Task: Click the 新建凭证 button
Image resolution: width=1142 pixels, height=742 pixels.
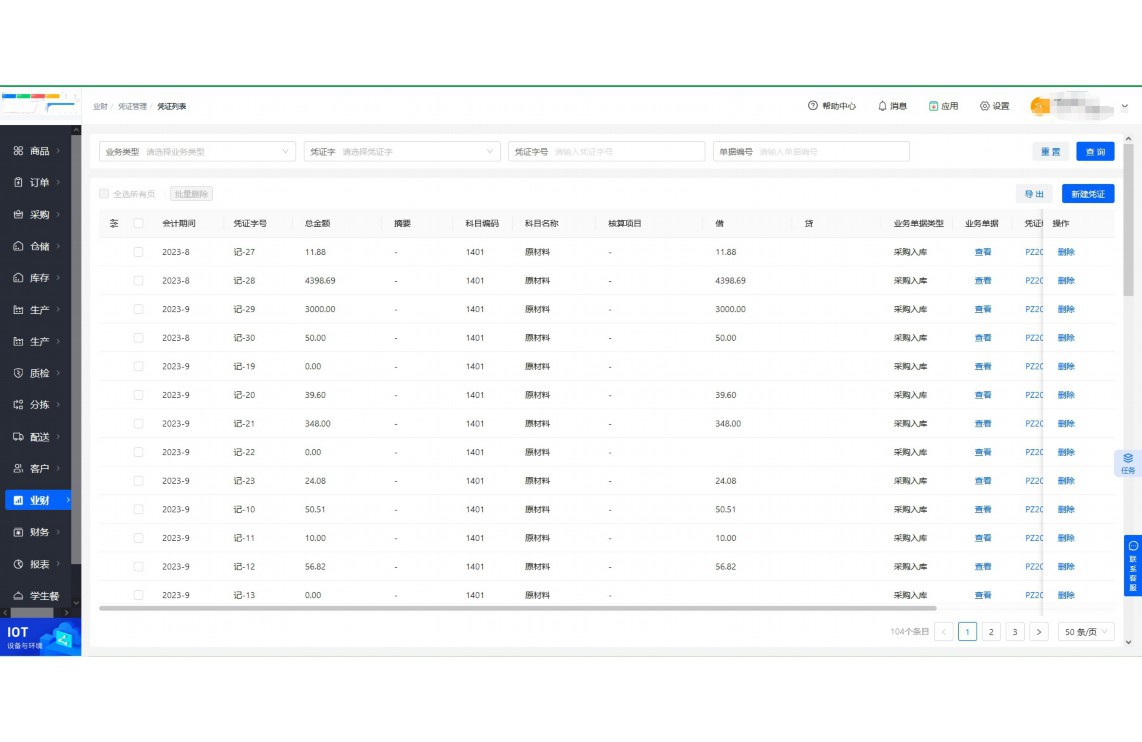Action: pos(1087,194)
